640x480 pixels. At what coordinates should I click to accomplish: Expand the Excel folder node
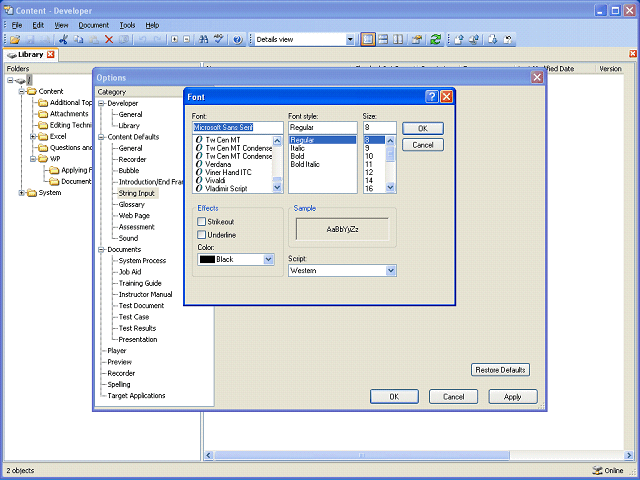coord(33,136)
